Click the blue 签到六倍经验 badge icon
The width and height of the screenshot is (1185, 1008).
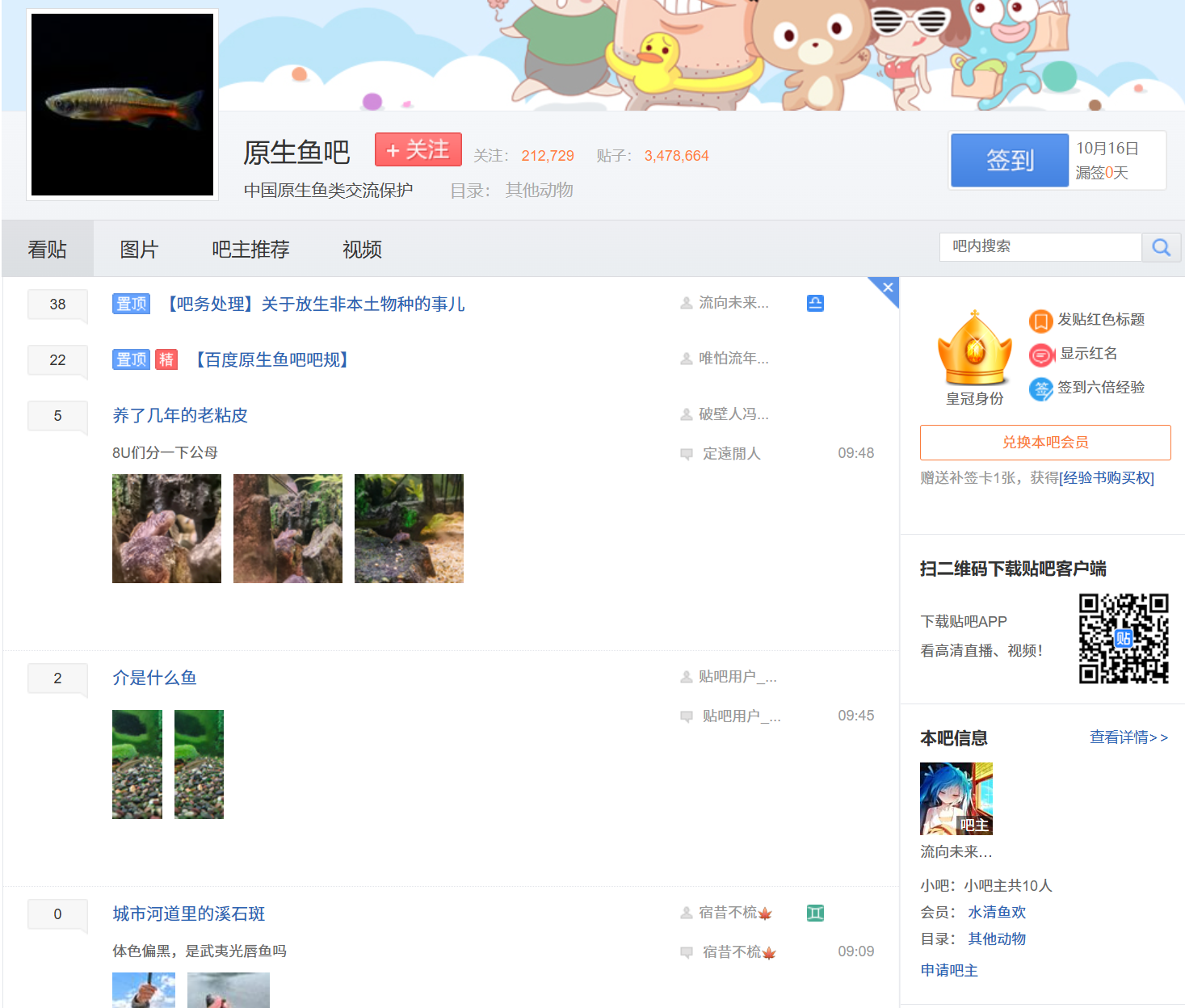[x=1040, y=388]
